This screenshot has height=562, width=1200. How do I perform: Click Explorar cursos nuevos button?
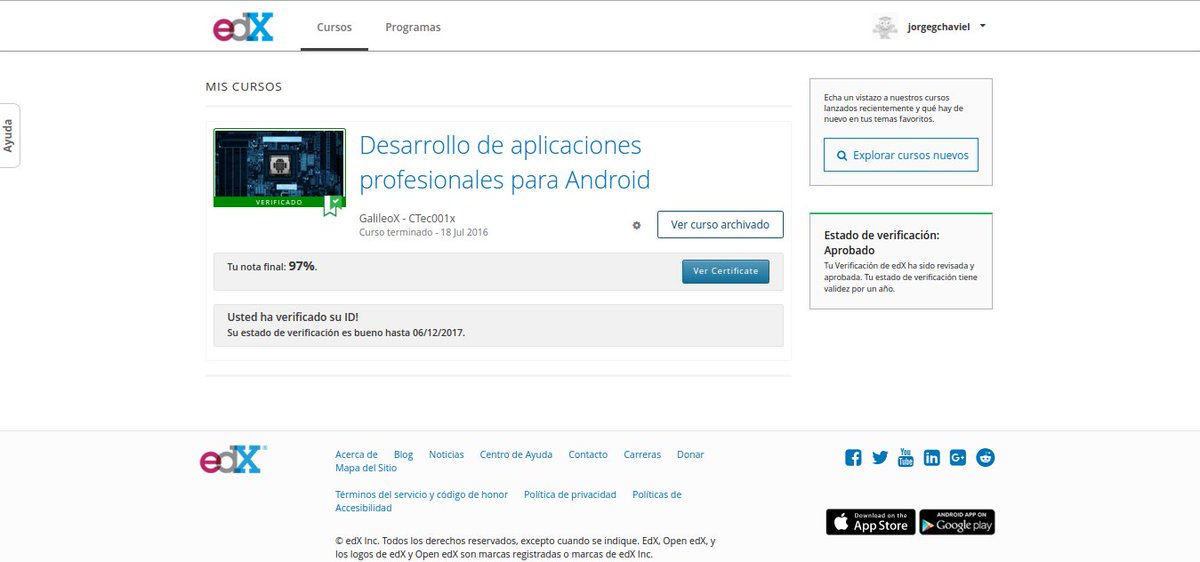(901, 156)
